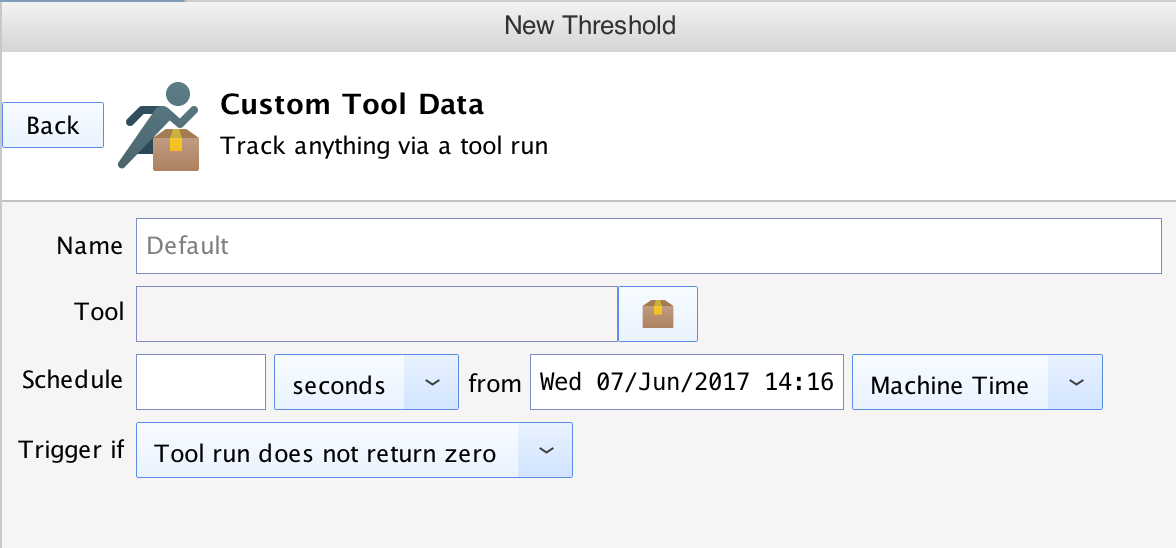Open tool chooser via the package icon button

(x=658, y=314)
